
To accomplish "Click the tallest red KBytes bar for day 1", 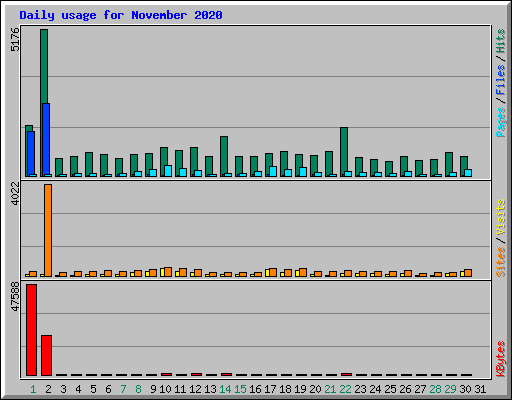I will (32, 330).
